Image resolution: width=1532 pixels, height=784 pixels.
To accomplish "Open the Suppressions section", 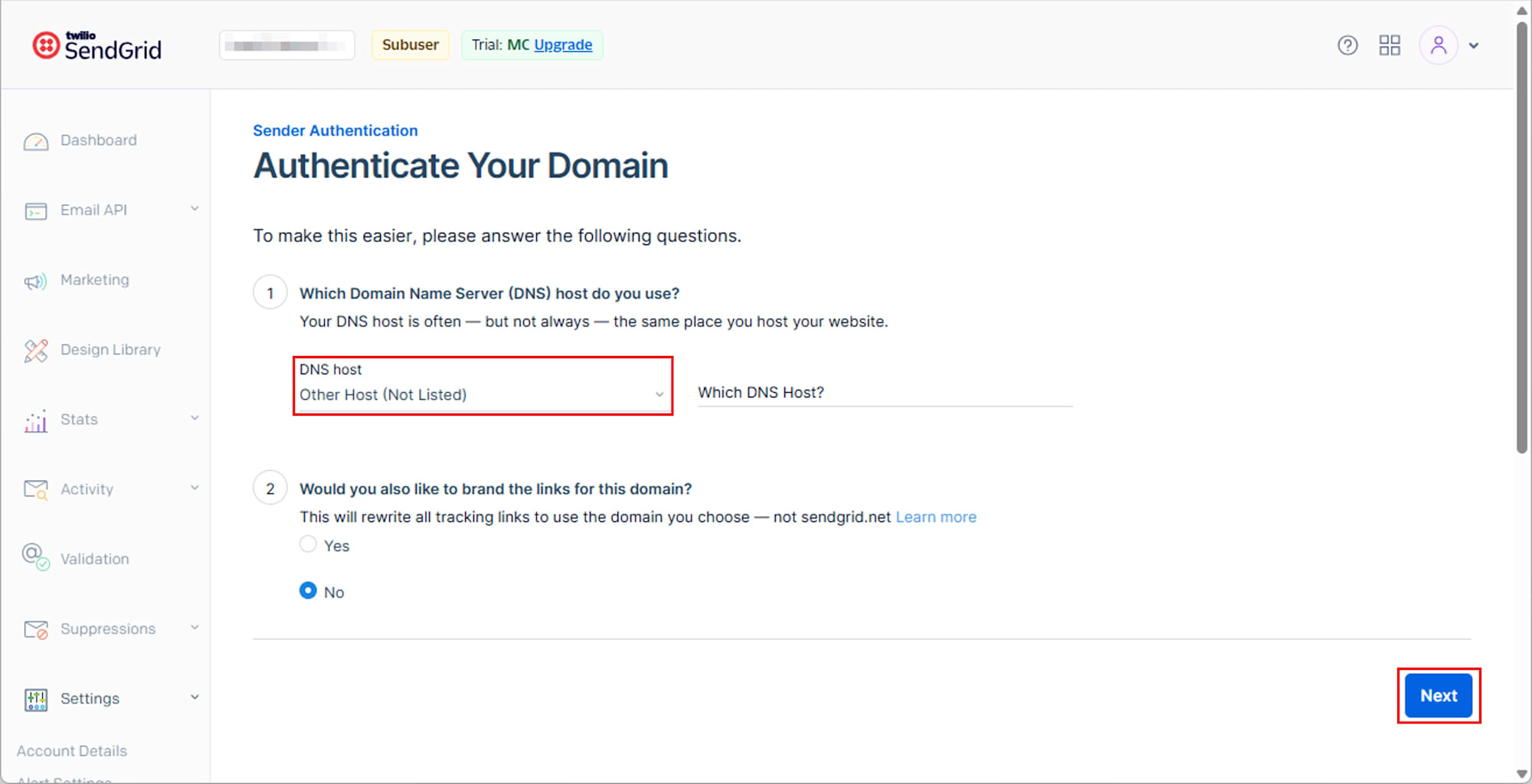I will click(x=108, y=628).
